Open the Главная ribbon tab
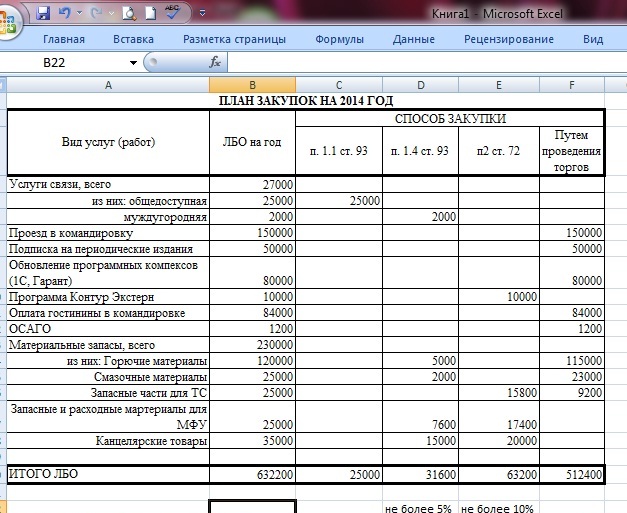 (63, 39)
